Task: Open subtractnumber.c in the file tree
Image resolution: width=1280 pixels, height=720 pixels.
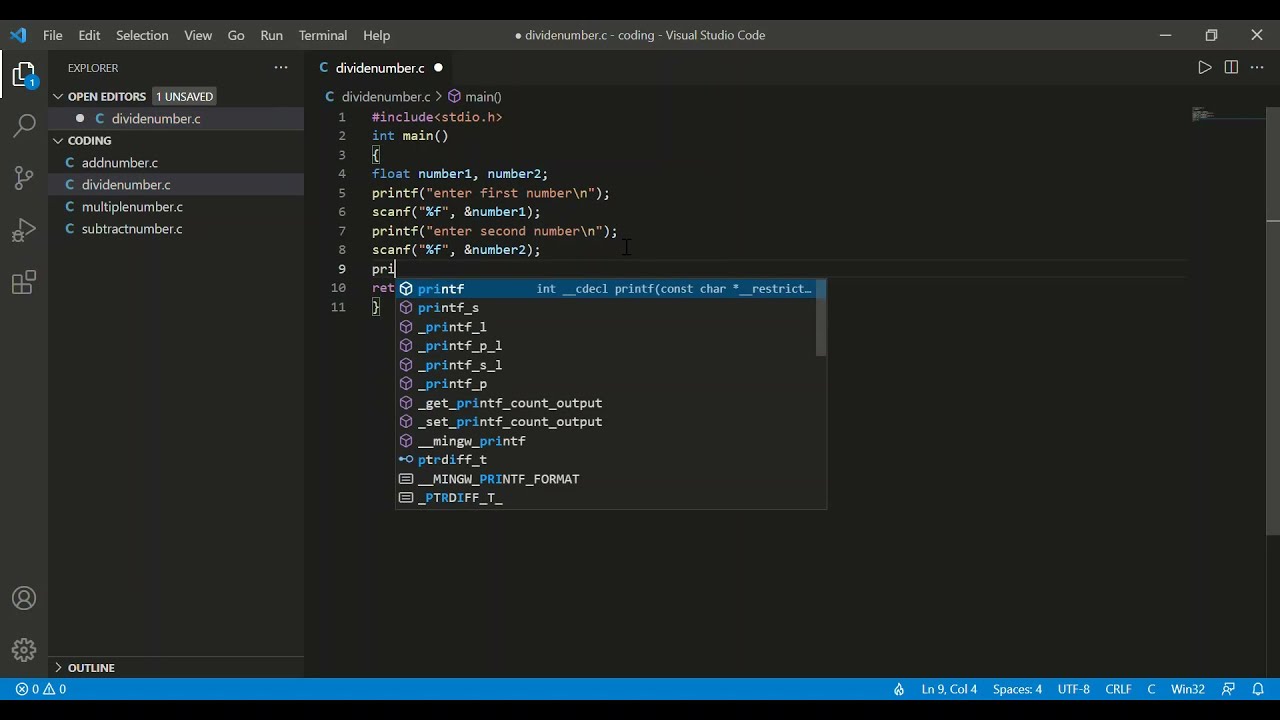Action: [176, 228]
